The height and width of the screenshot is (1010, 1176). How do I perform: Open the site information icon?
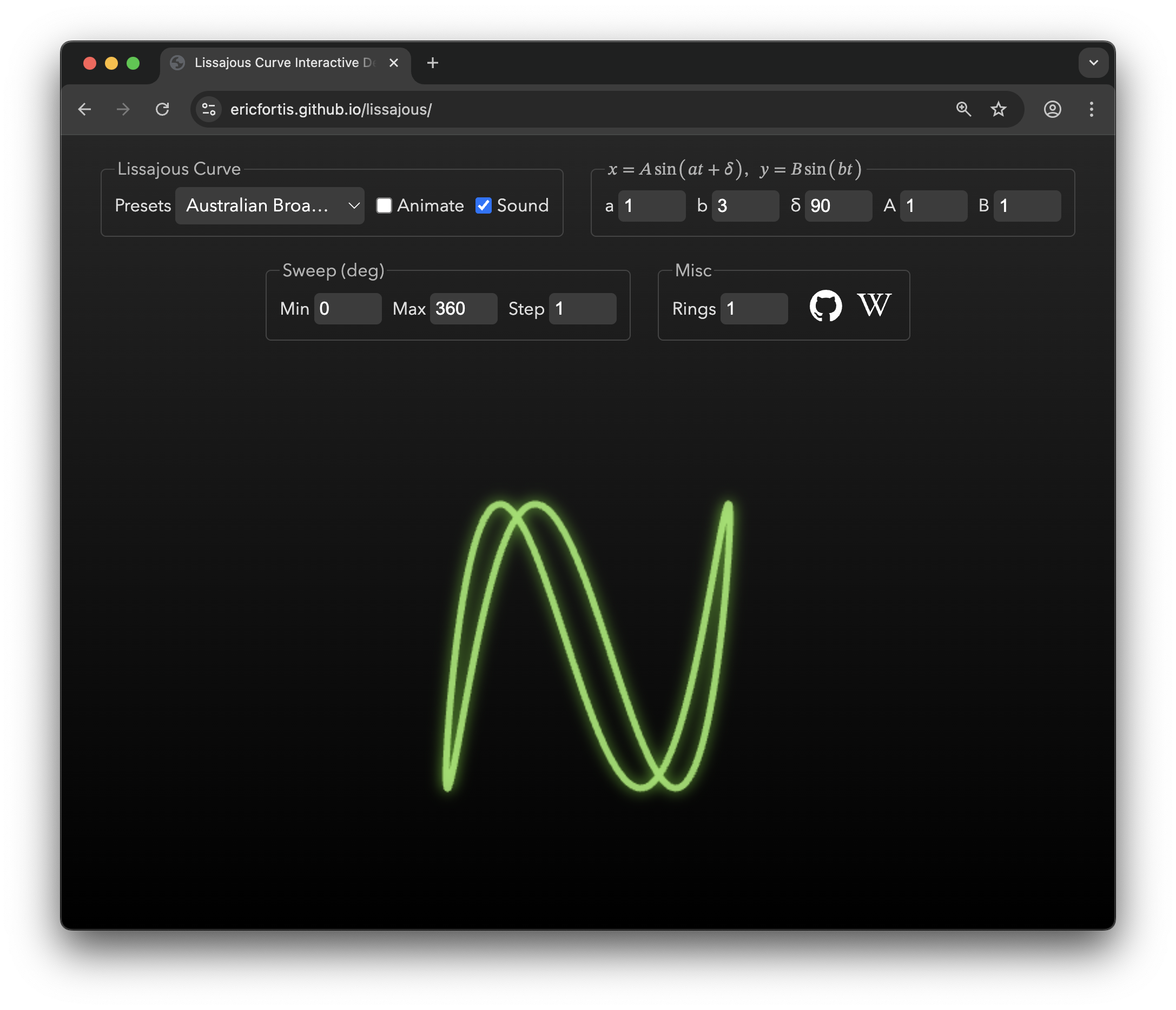click(209, 109)
